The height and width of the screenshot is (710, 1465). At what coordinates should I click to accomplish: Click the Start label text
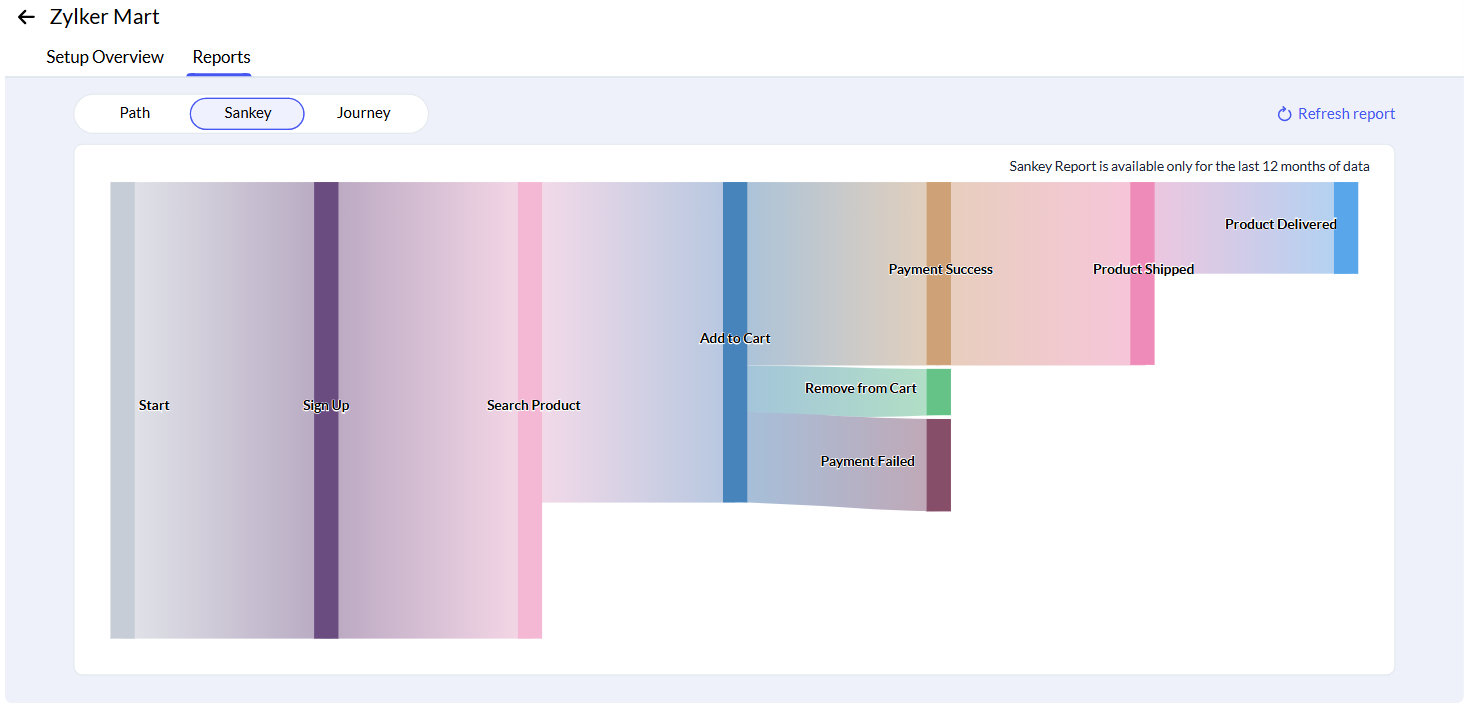tap(154, 405)
